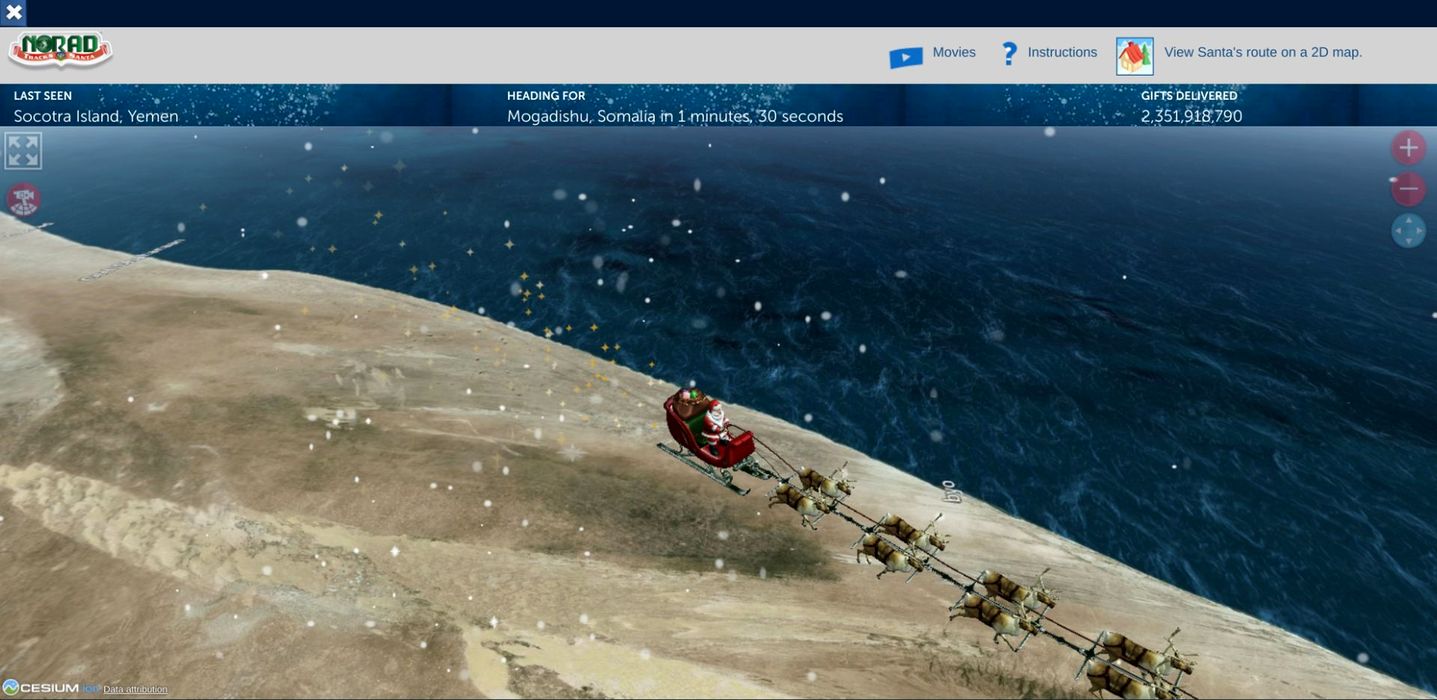This screenshot has width=1437, height=700.
Task: Click the gifts delivered counter number
Action: click(x=1191, y=116)
